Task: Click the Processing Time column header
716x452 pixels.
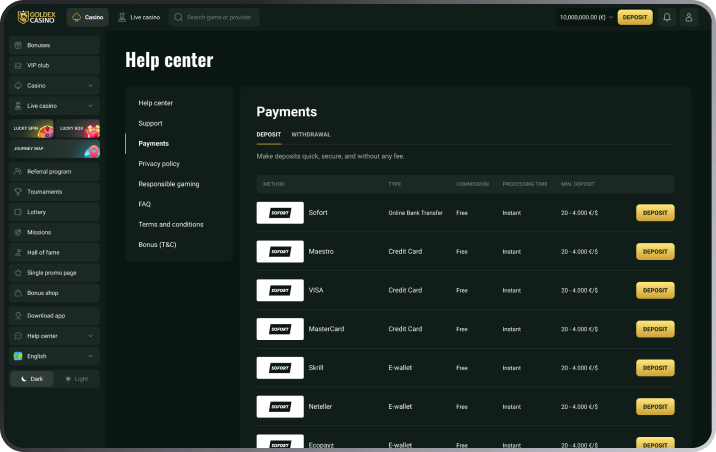Action: click(525, 184)
